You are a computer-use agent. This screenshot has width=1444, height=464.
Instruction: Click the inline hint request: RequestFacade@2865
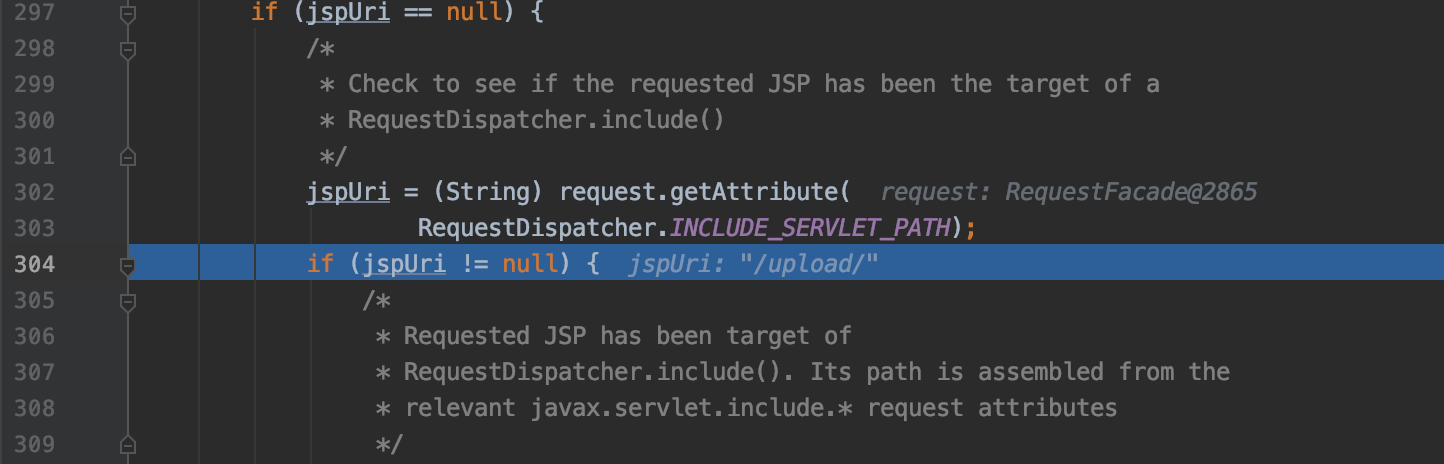click(1068, 192)
